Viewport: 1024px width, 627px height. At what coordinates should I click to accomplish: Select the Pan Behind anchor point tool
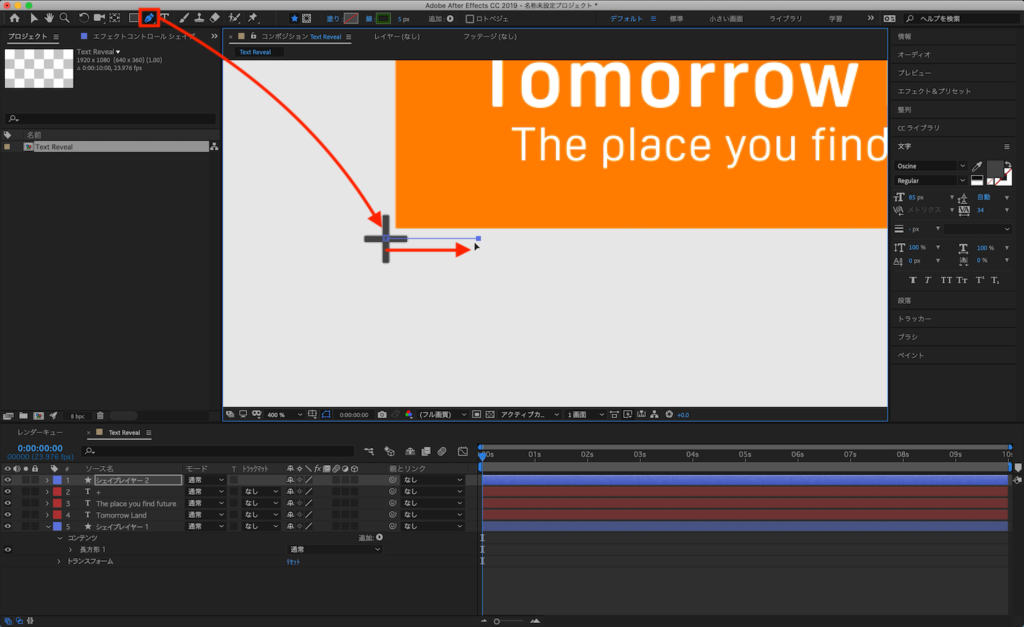115,18
